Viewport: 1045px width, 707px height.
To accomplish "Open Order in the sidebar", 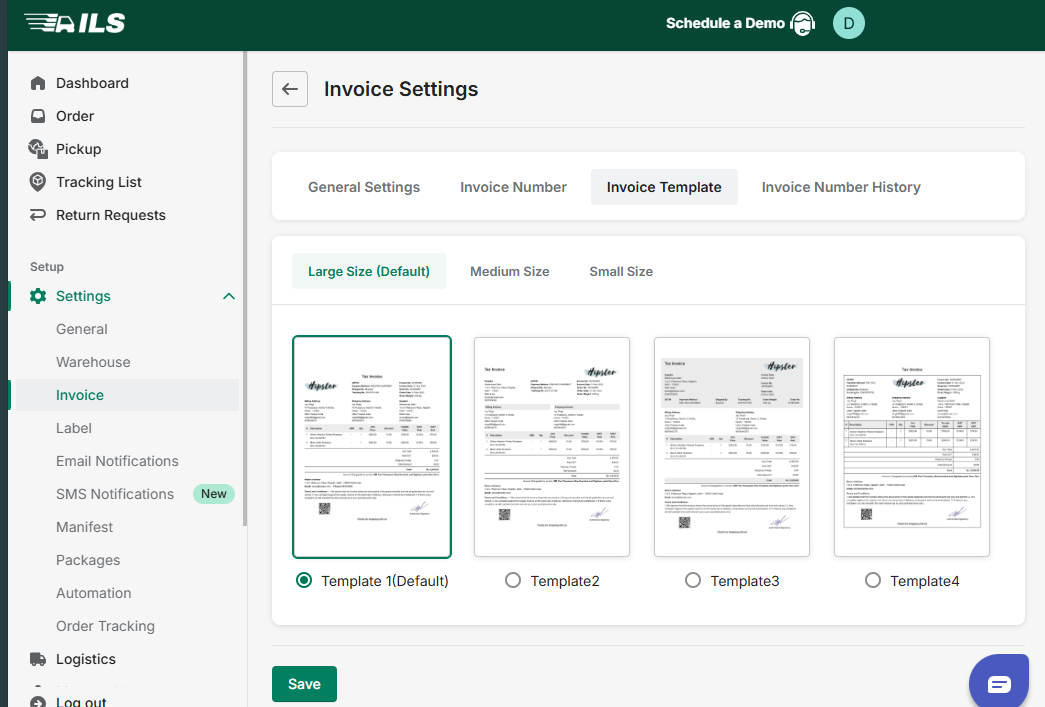I will pyautogui.click(x=75, y=116).
